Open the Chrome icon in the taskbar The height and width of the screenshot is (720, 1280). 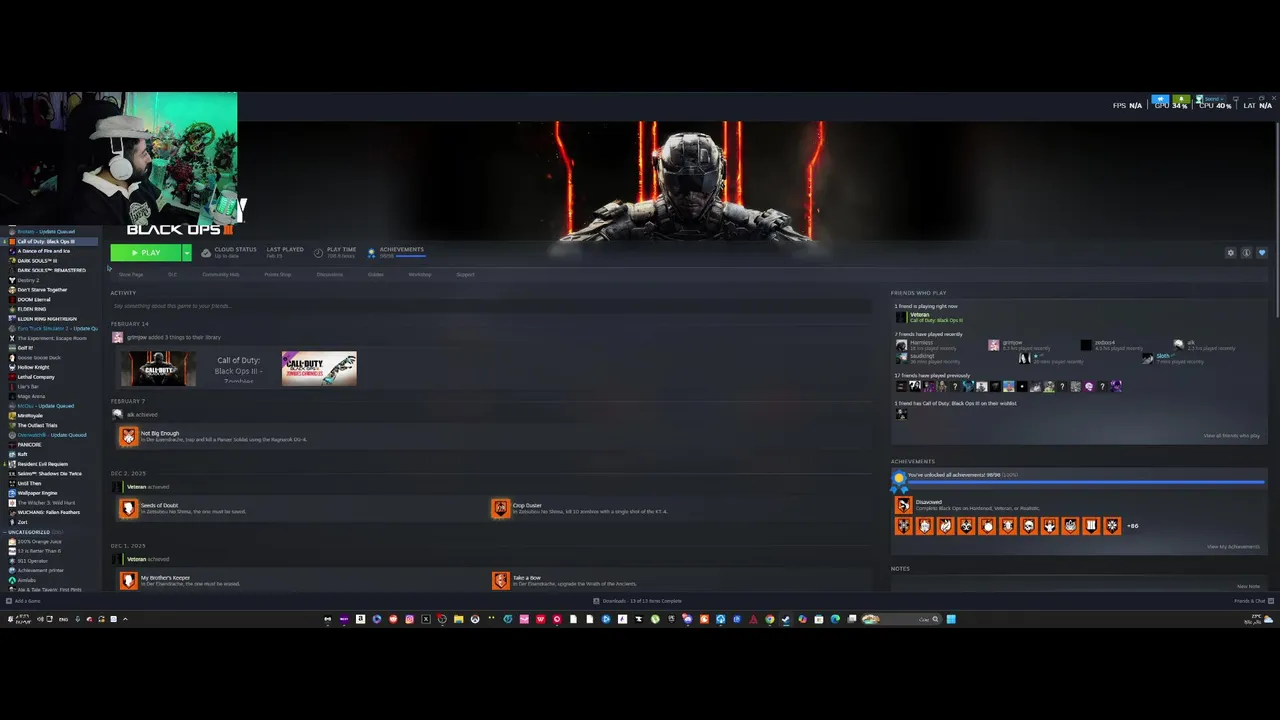click(769, 619)
